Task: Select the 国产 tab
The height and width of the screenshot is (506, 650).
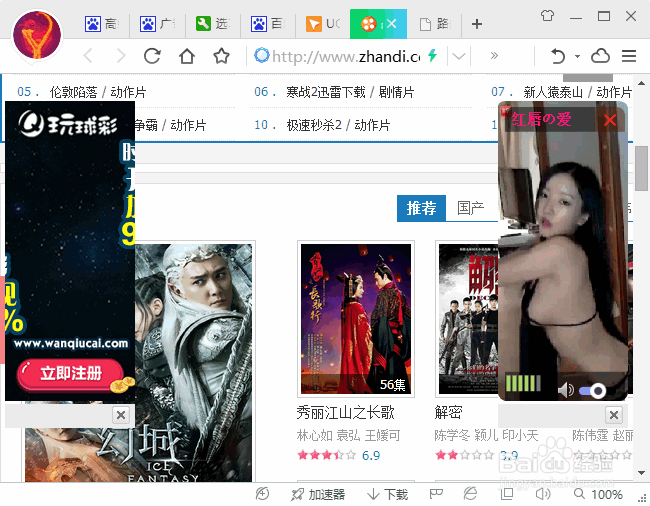Action: (x=471, y=208)
